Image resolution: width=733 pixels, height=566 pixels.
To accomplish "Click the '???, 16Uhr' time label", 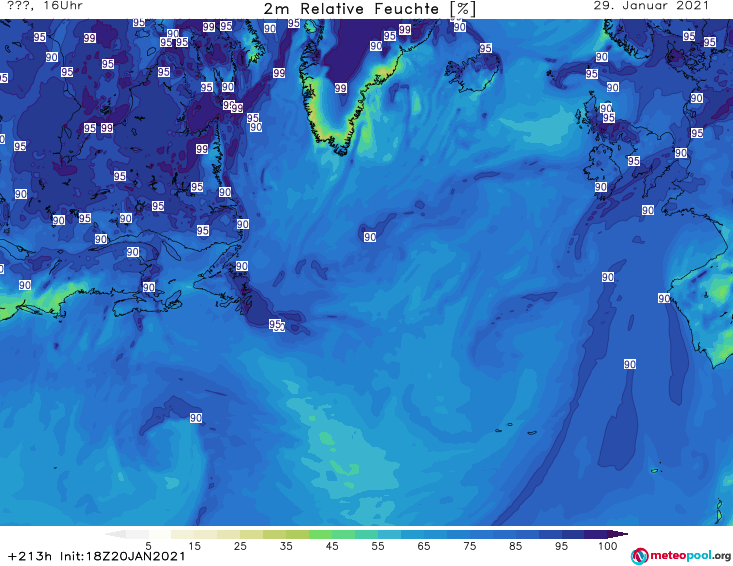I will tap(45, 6).
